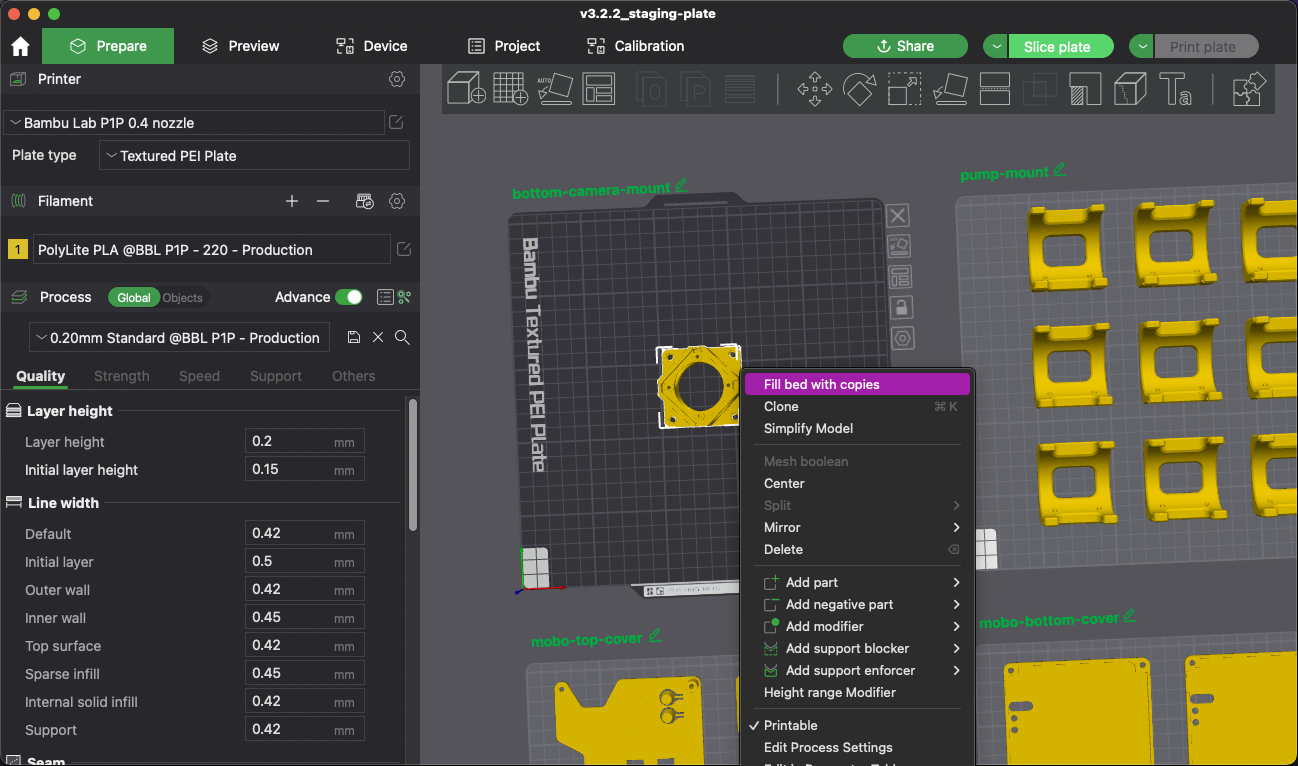1298x766 pixels.
Task: Toggle the Printable context menu option
Action: [x=790, y=725]
